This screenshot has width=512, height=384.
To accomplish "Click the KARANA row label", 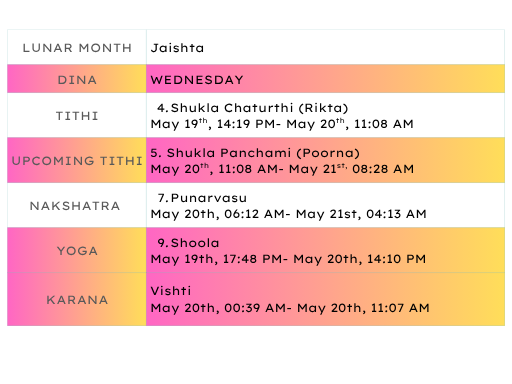I will pyautogui.click(x=77, y=300).
